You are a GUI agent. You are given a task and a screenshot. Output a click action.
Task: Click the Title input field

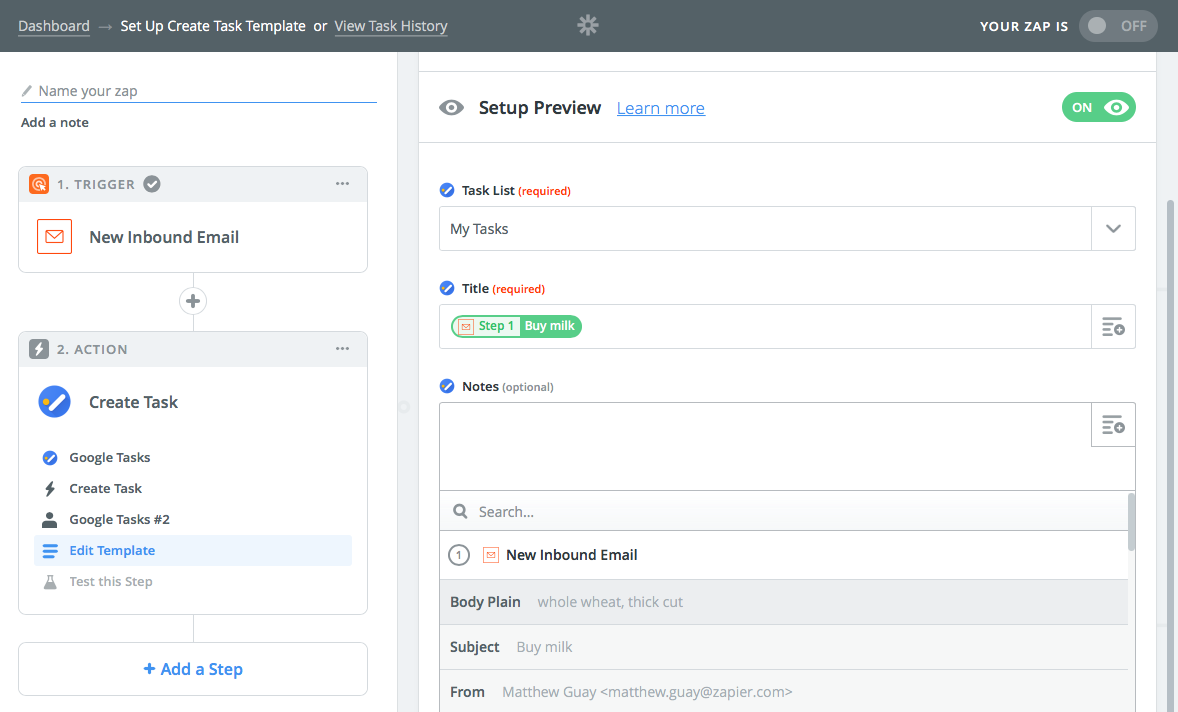(x=765, y=327)
